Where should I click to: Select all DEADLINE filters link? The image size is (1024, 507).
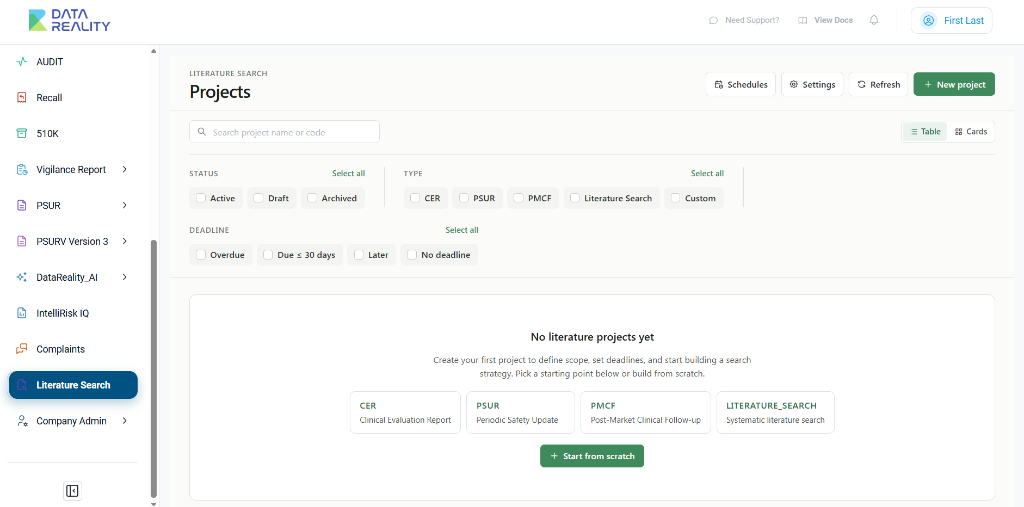[x=462, y=230]
